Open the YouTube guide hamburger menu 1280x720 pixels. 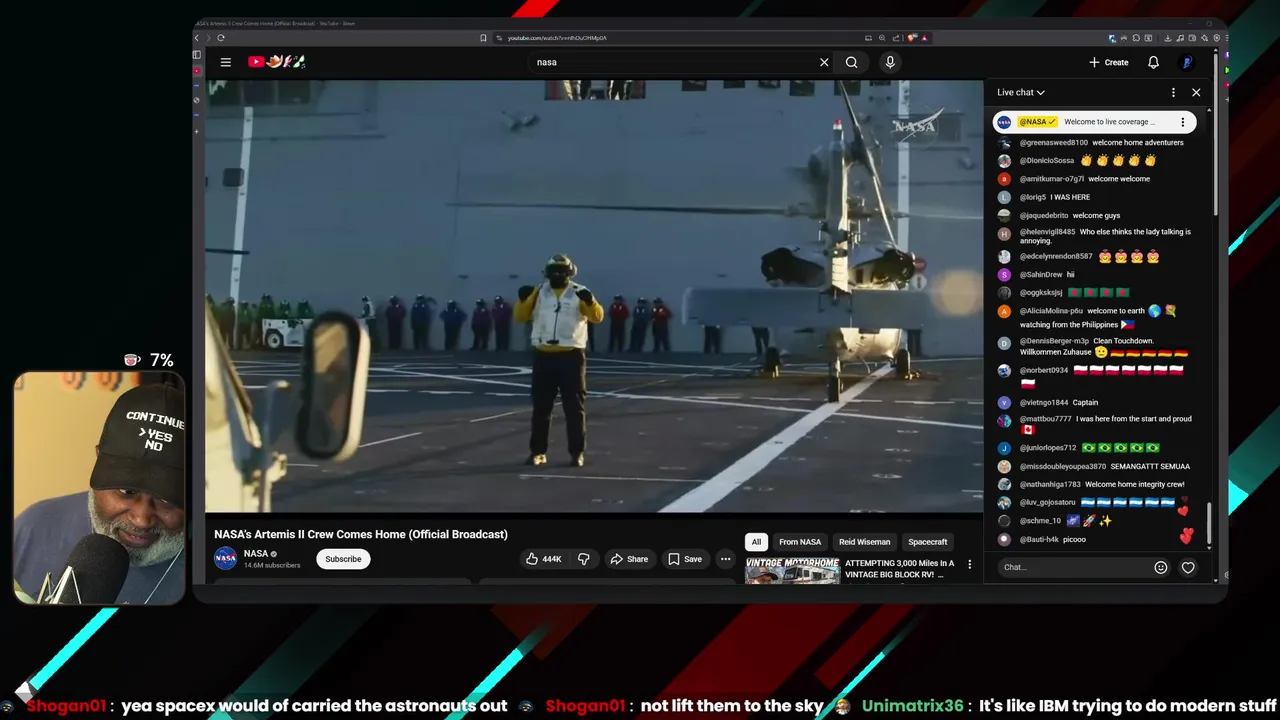click(x=226, y=62)
